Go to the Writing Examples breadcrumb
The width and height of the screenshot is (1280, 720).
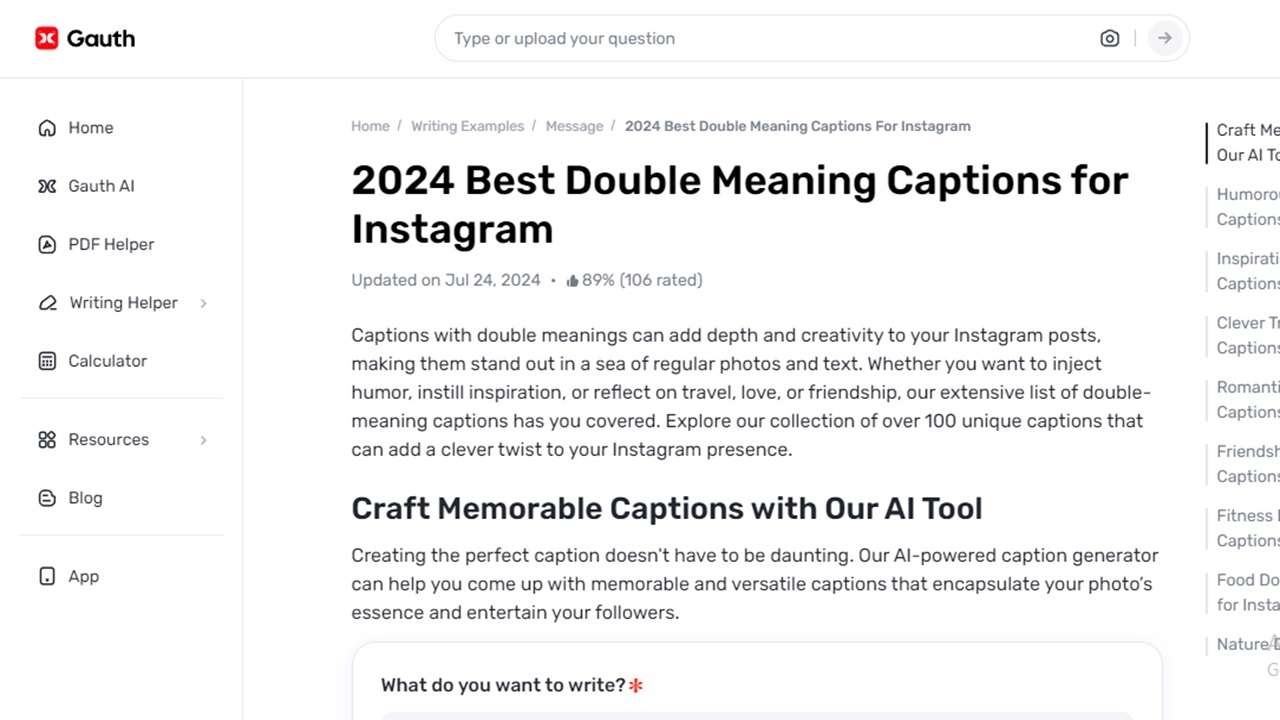tap(467, 126)
